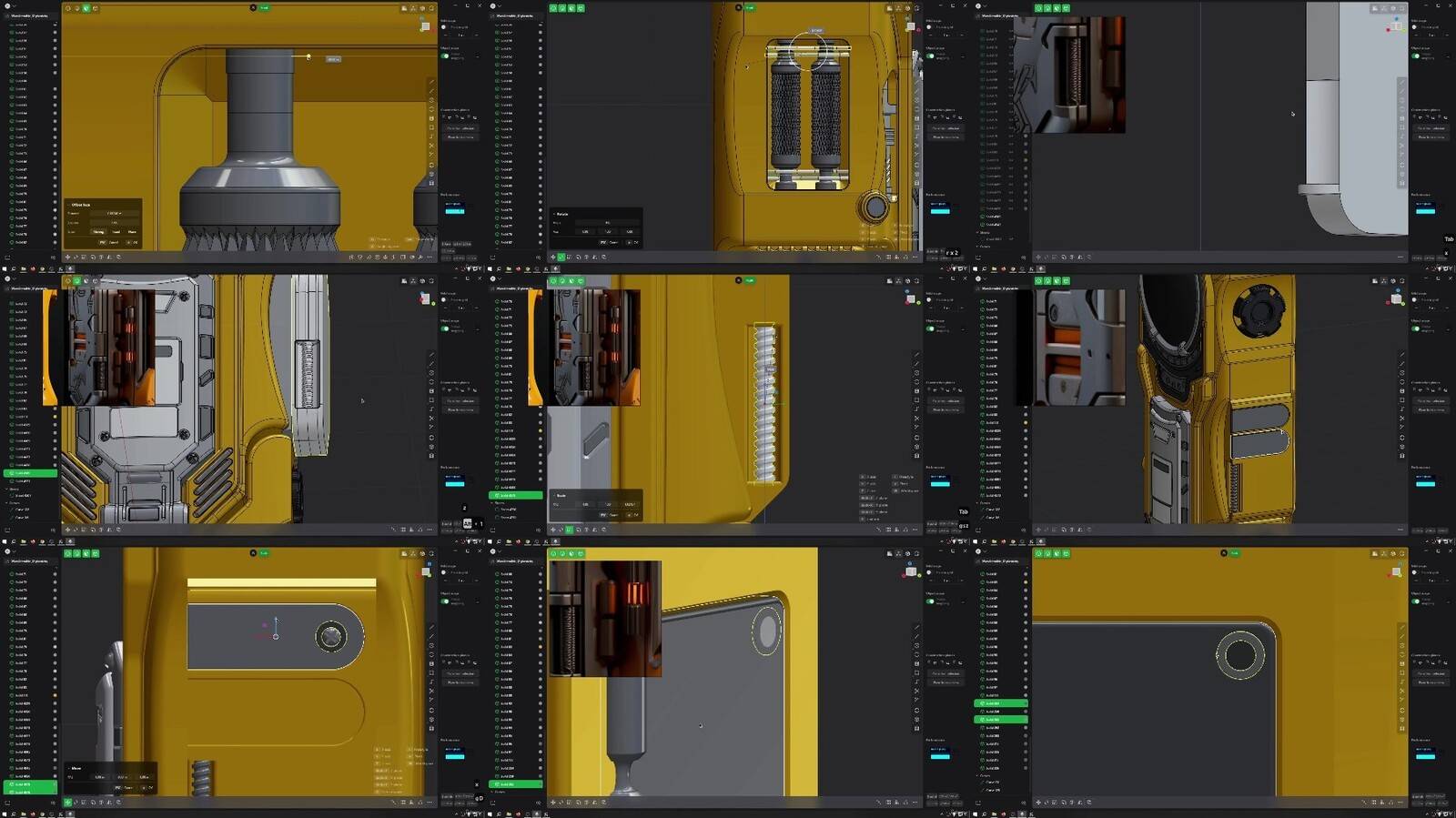Middle-left screenshot: select green highlighted Solid row in outliner
Viewport: 1456px width, 818px height.
(31, 473)
